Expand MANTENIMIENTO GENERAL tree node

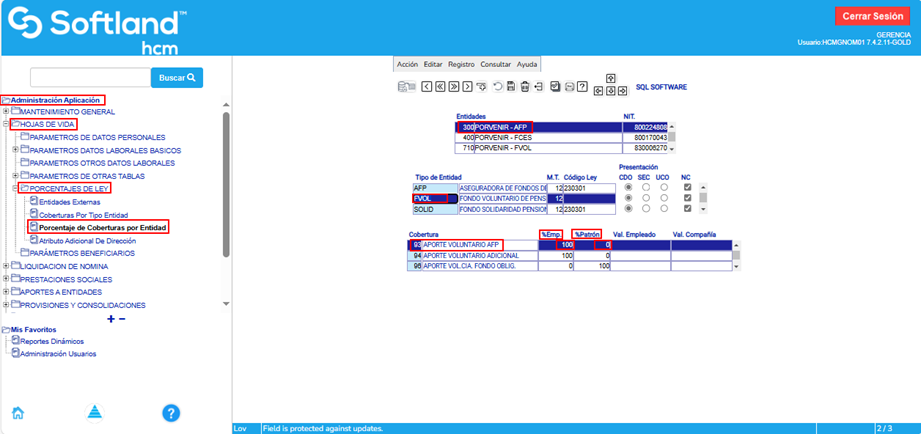pyautogui.click(x=6, y=112)
